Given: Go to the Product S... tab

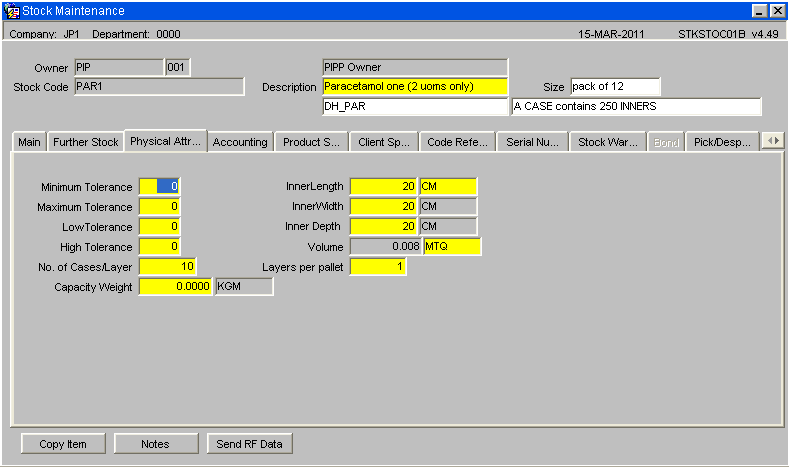Looking at the screenshot, I should pos(311,142).
